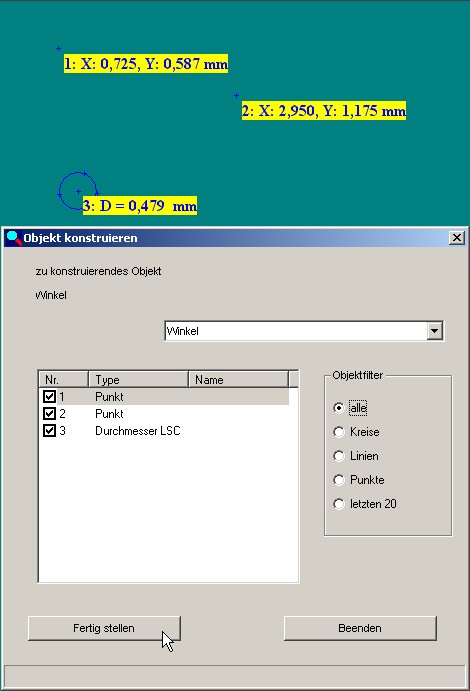Viewport: 470px width, 691px height.
Task: Click the 'Name' column header
Action: click(x=239, y=379)
